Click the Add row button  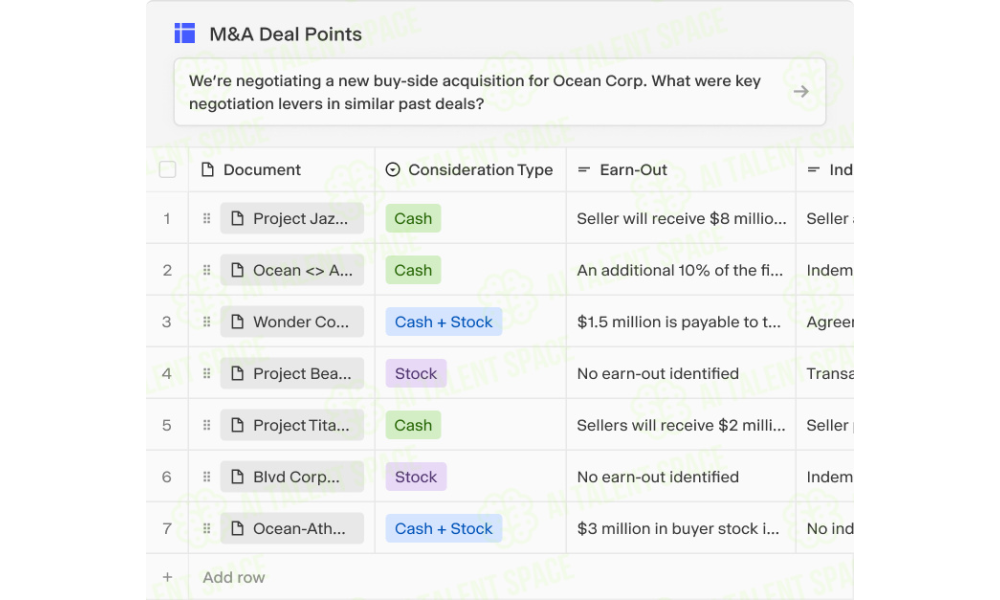pyautogui.click(x=233, y=577)
